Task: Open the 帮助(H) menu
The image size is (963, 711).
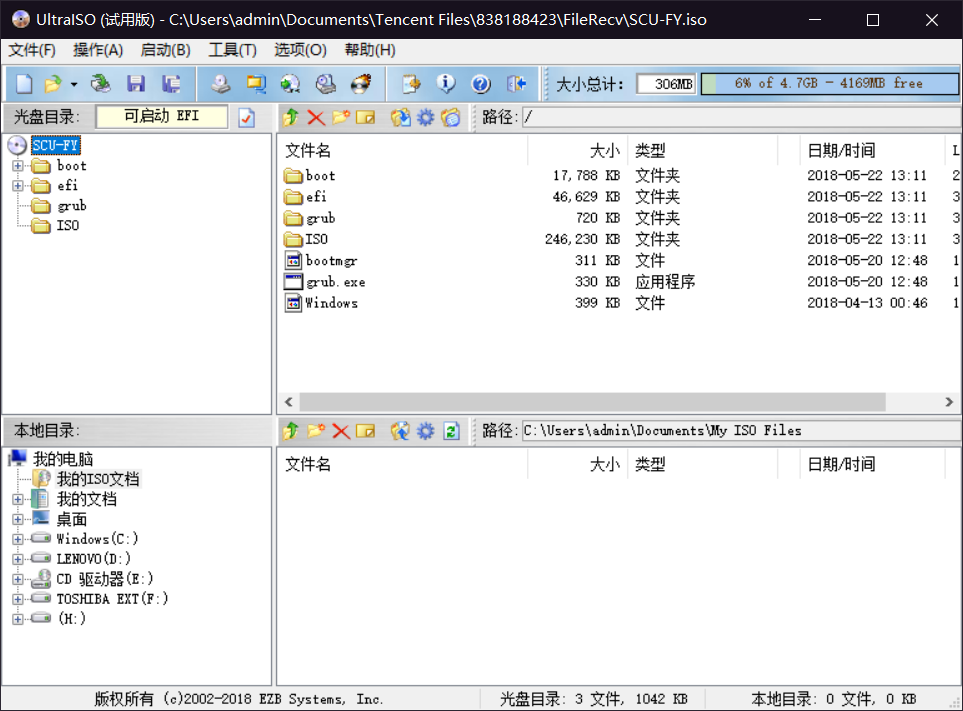Action: point(370,50)
